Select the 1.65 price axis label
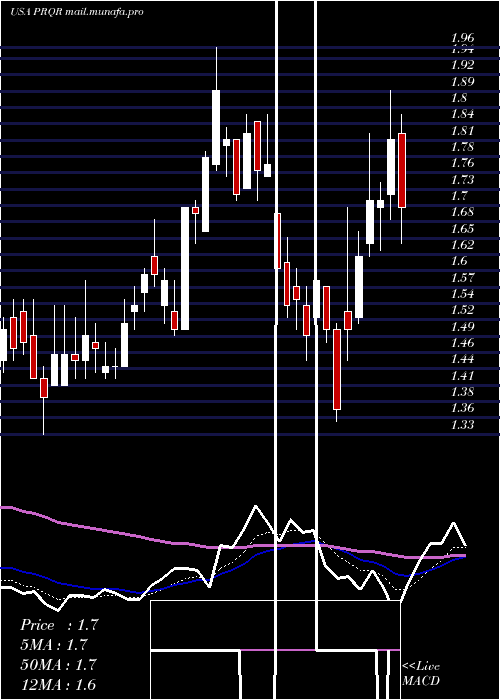The width and height of the screenshot is (500, 700). [462, 229]
